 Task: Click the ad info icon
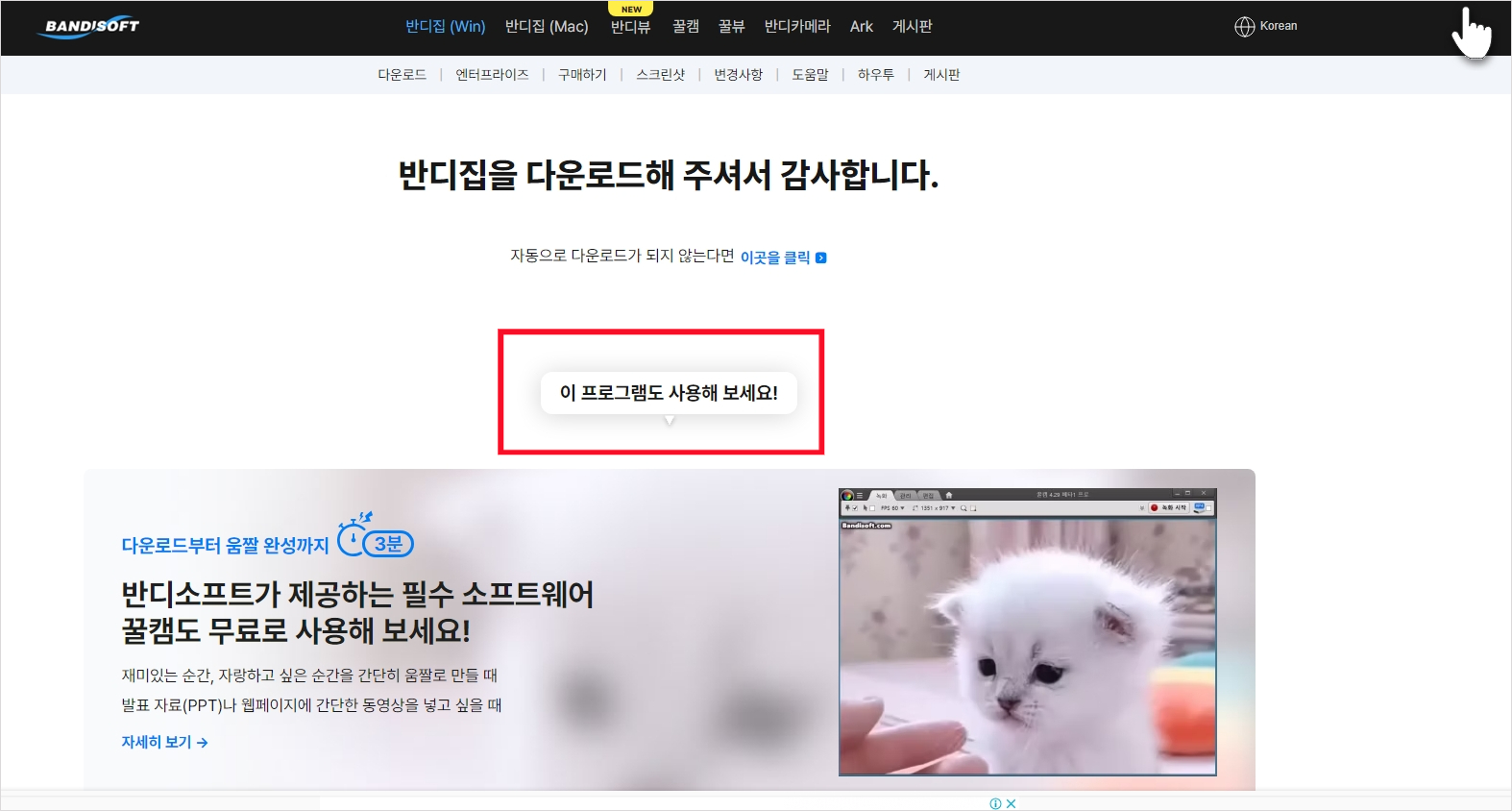pos(996,804)
